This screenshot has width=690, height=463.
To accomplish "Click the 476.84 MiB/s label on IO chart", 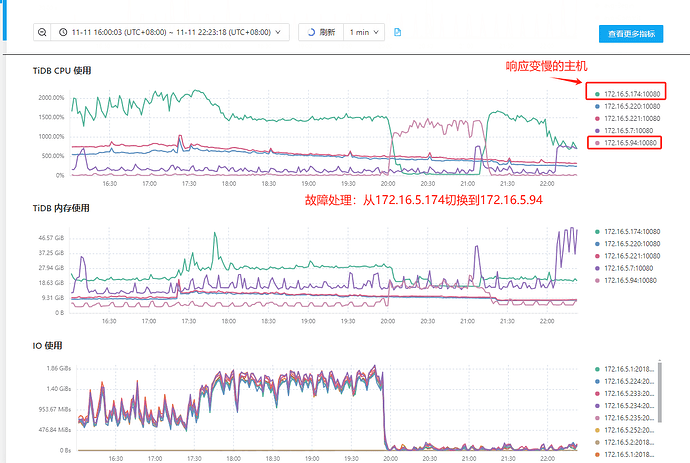I will (x=55, y=430).
